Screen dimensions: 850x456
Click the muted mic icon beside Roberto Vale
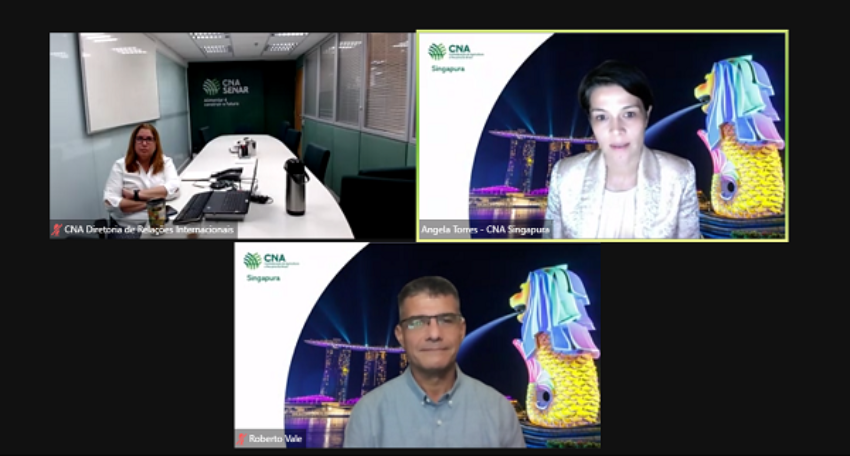point(242,439)
